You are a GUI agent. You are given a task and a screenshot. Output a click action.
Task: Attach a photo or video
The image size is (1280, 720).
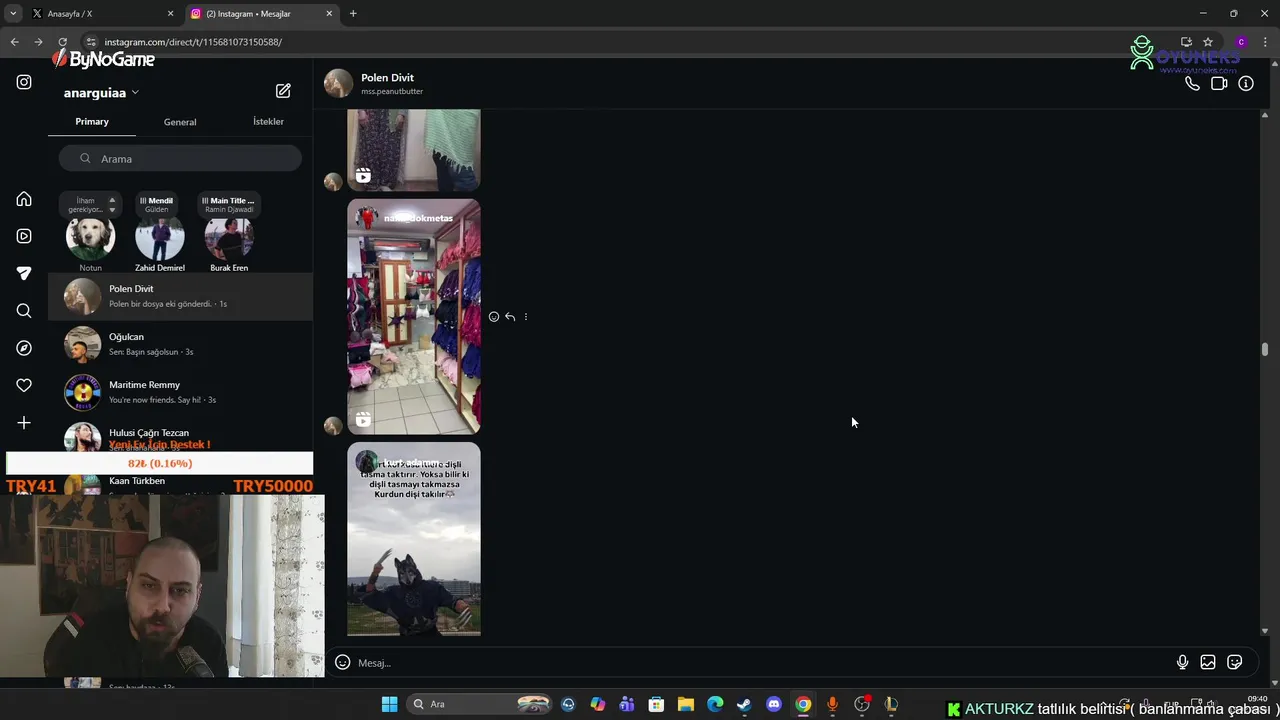(x=1208, y=662)
